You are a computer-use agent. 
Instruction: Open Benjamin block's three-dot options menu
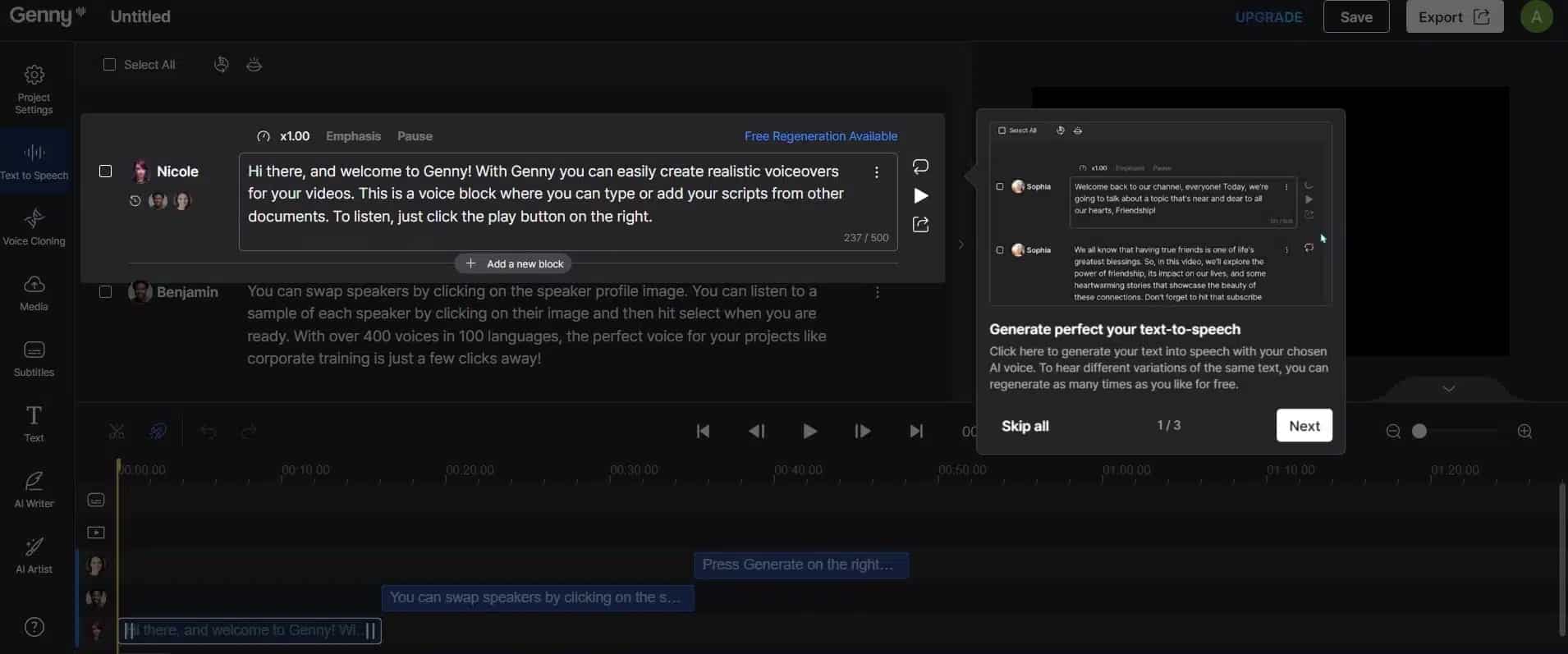[x=877, y=292]
